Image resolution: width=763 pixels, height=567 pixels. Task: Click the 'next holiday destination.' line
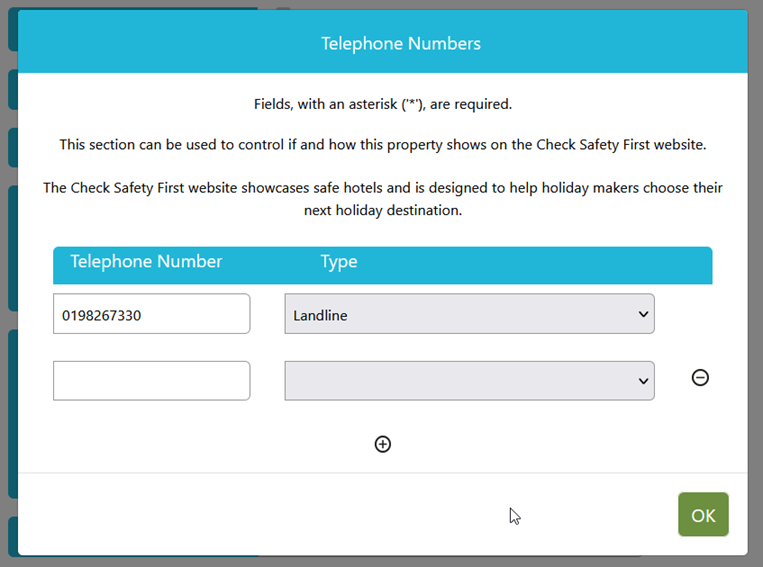(x=382, y=210)
